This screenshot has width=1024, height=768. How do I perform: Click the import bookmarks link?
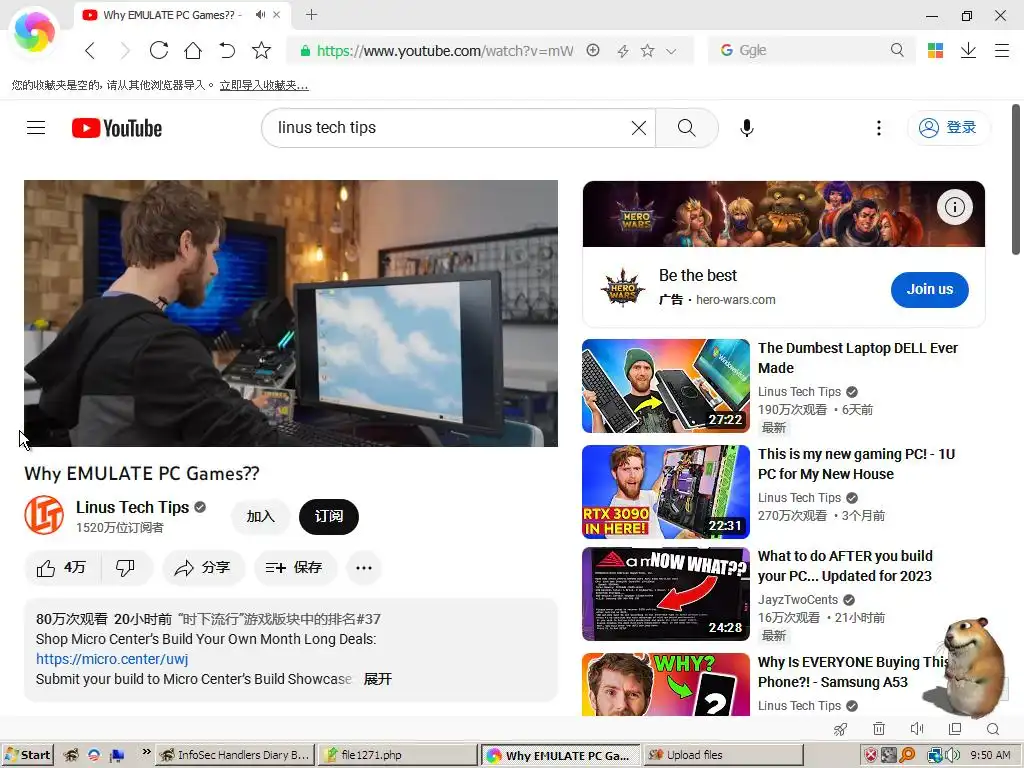(x=264, y=85)
